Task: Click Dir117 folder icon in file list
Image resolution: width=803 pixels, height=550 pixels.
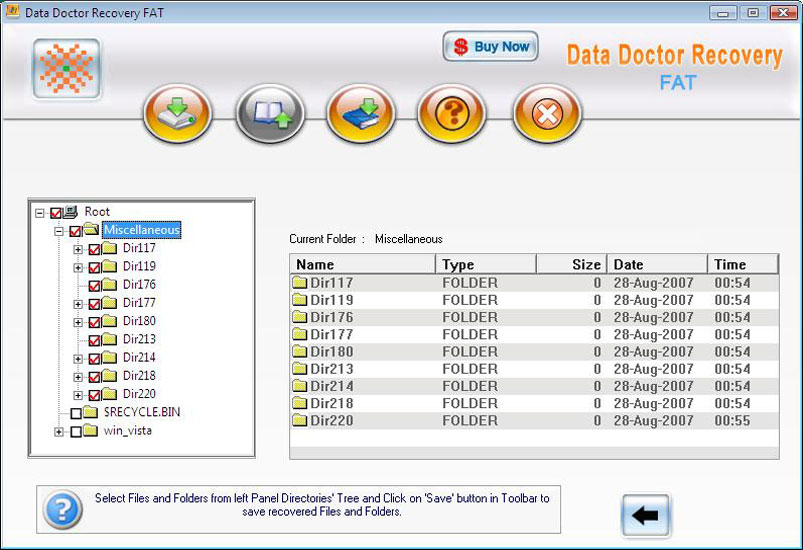Action: click(x=300, y=283)
